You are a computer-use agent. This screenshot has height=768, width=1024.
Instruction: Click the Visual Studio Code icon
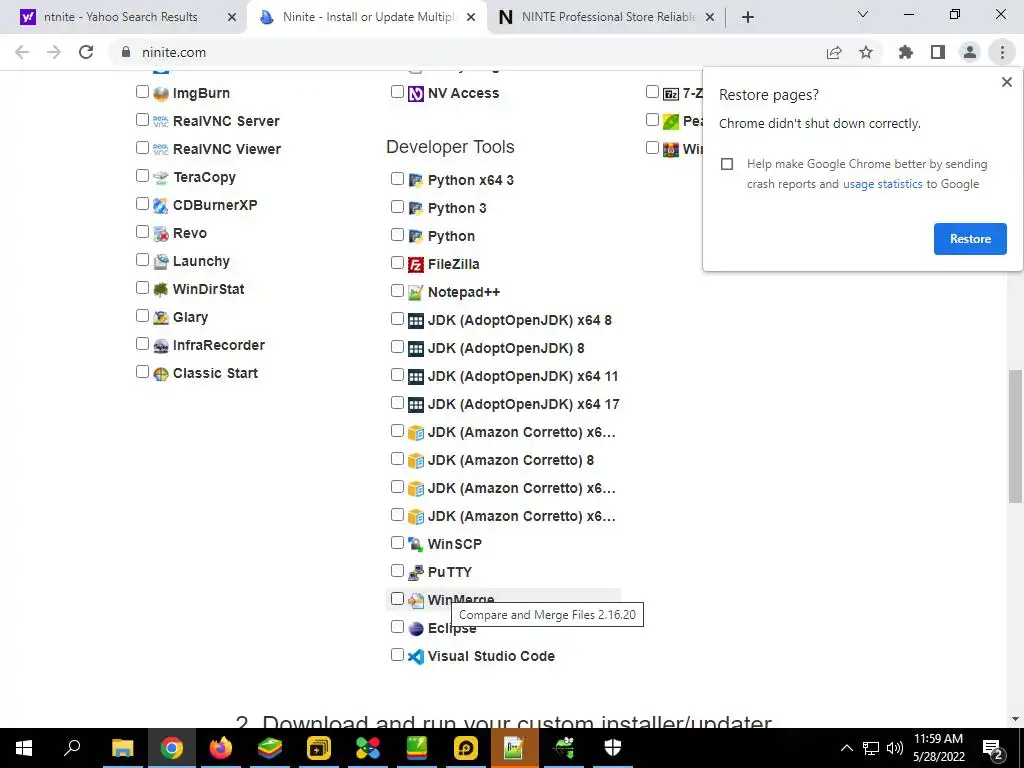point(416,656)
